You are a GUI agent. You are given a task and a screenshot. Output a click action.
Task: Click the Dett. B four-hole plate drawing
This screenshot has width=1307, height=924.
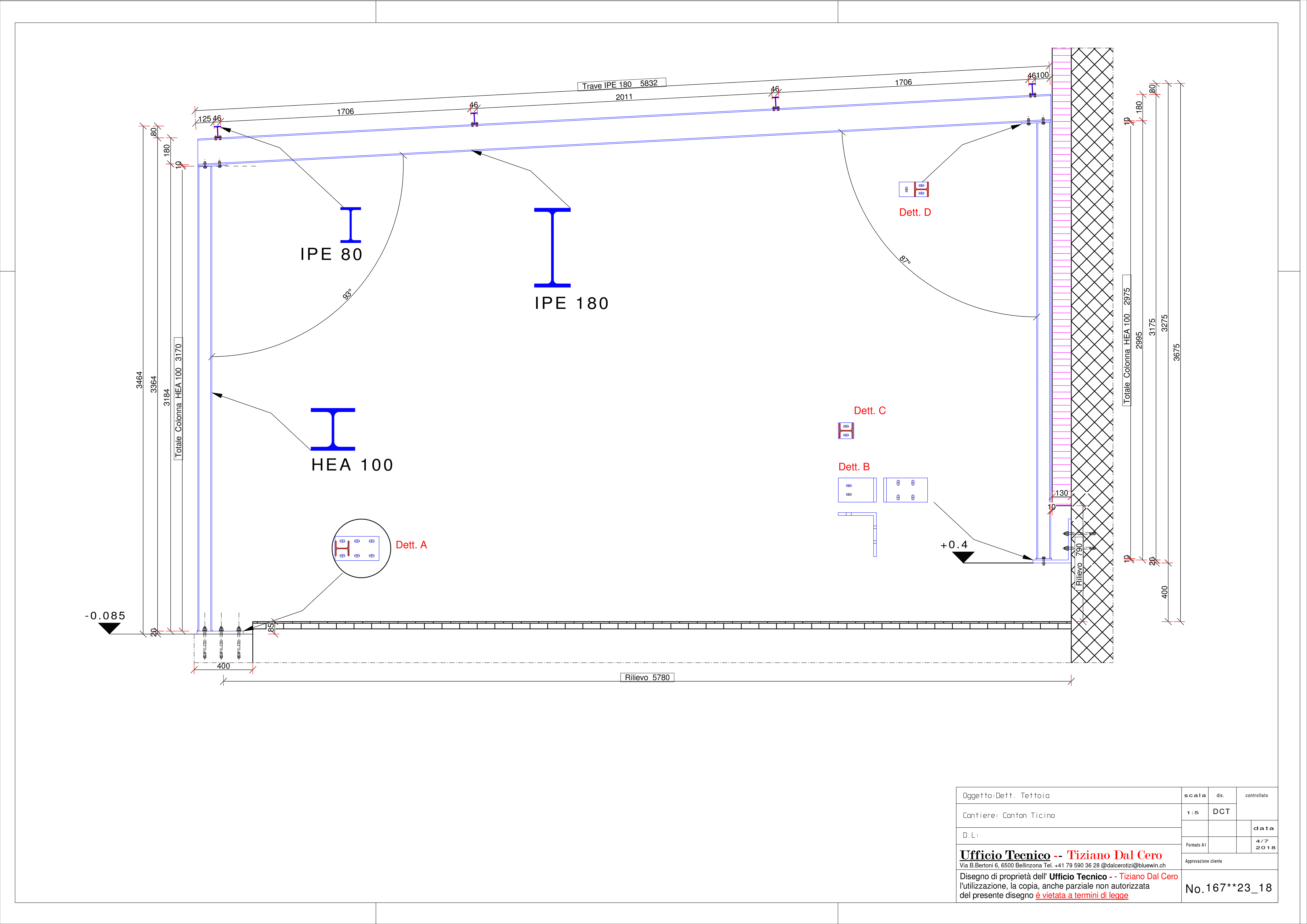pos(906,490)
